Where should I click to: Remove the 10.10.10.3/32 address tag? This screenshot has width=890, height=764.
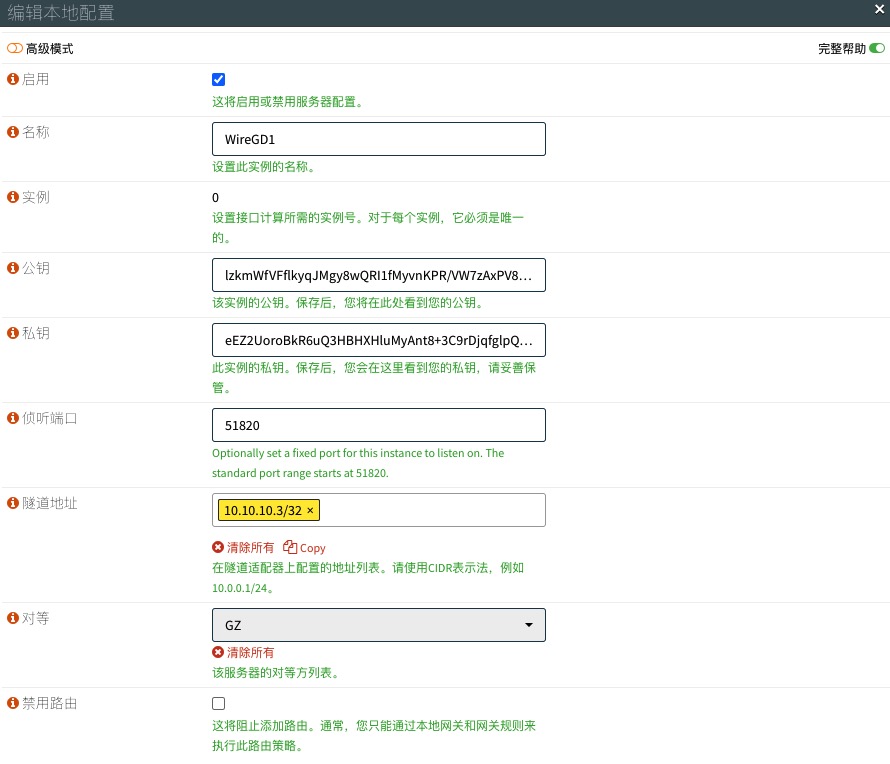click(310, 511)
